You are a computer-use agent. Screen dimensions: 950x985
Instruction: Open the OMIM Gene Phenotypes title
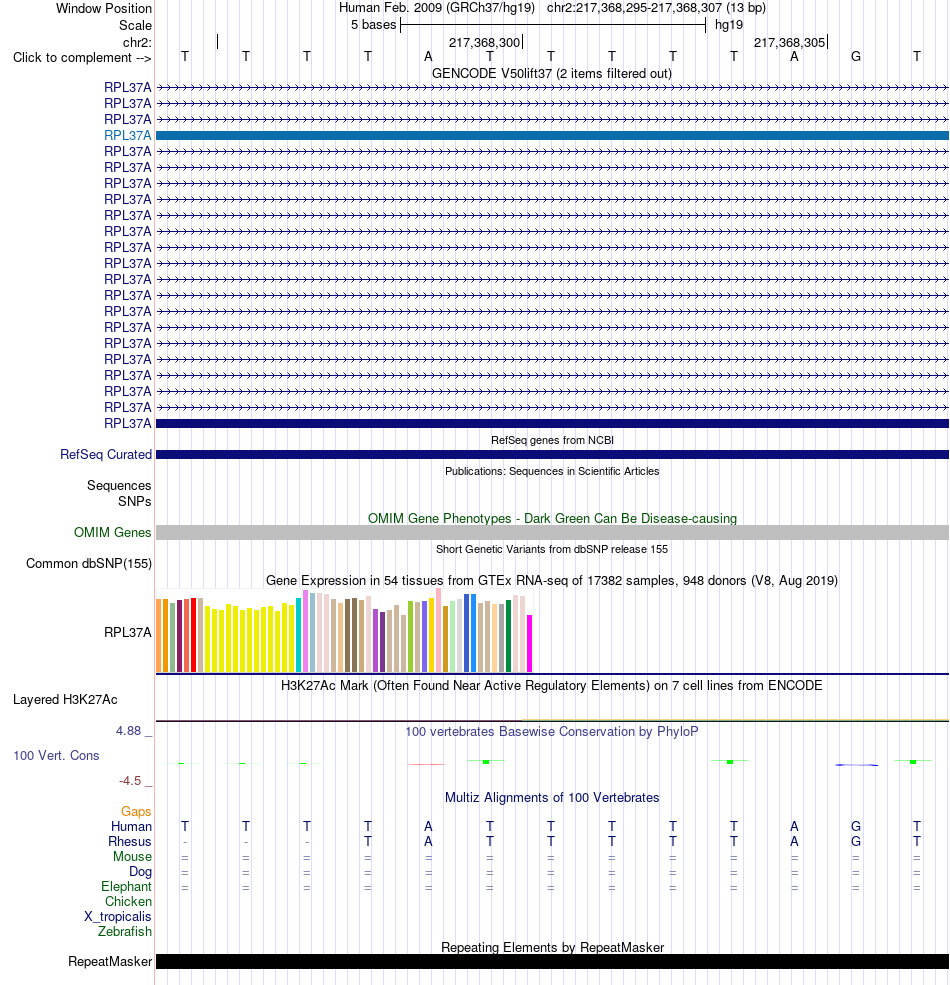click(552, 518)
